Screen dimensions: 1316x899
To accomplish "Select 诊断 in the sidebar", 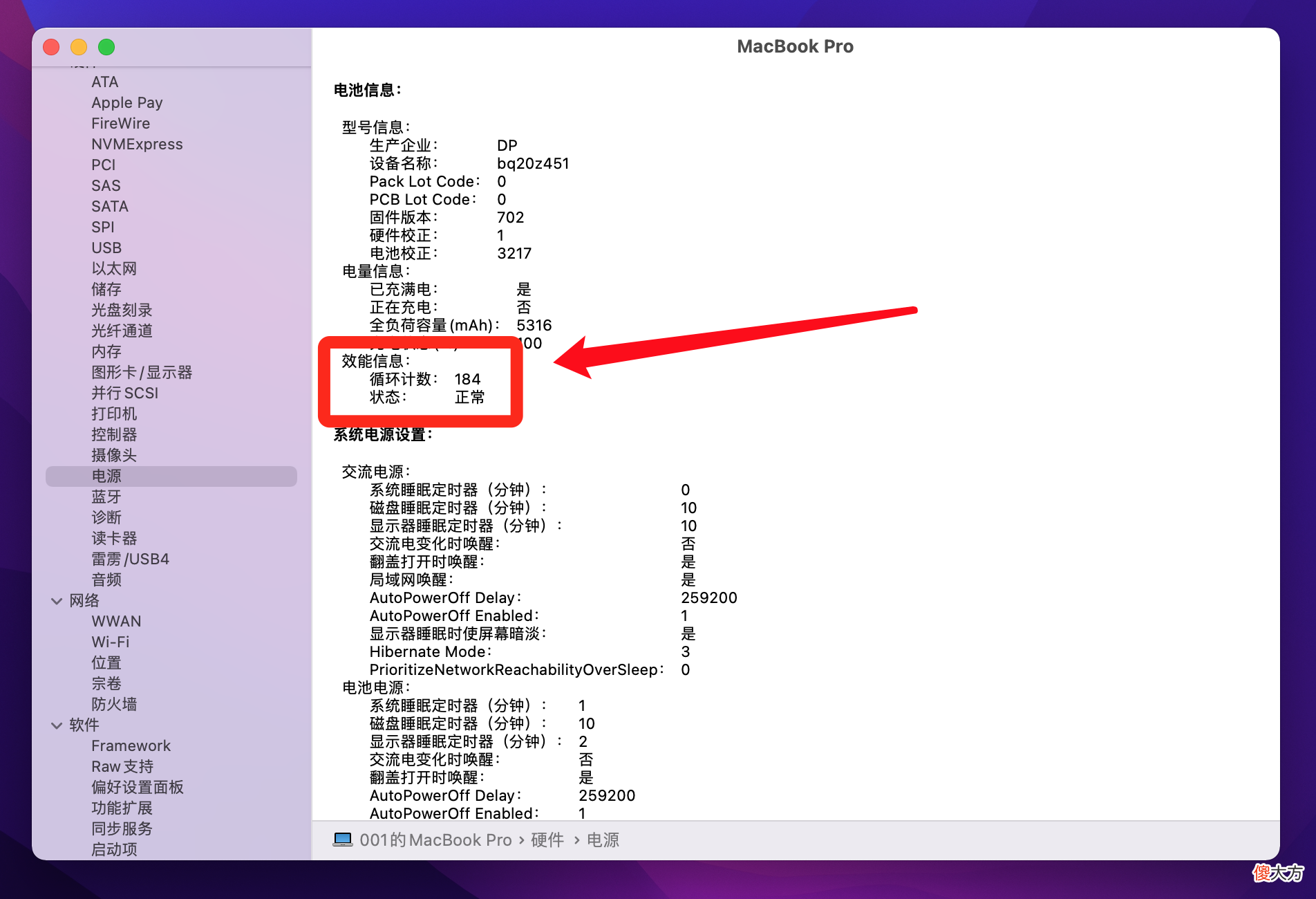I will pos(106,517).
